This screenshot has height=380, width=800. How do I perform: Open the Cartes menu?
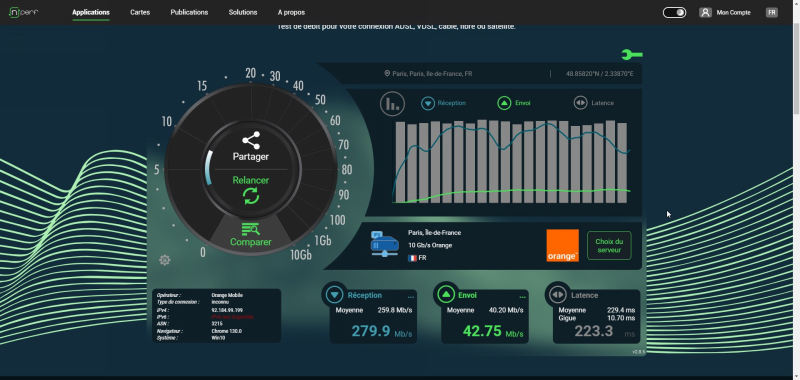140,12
